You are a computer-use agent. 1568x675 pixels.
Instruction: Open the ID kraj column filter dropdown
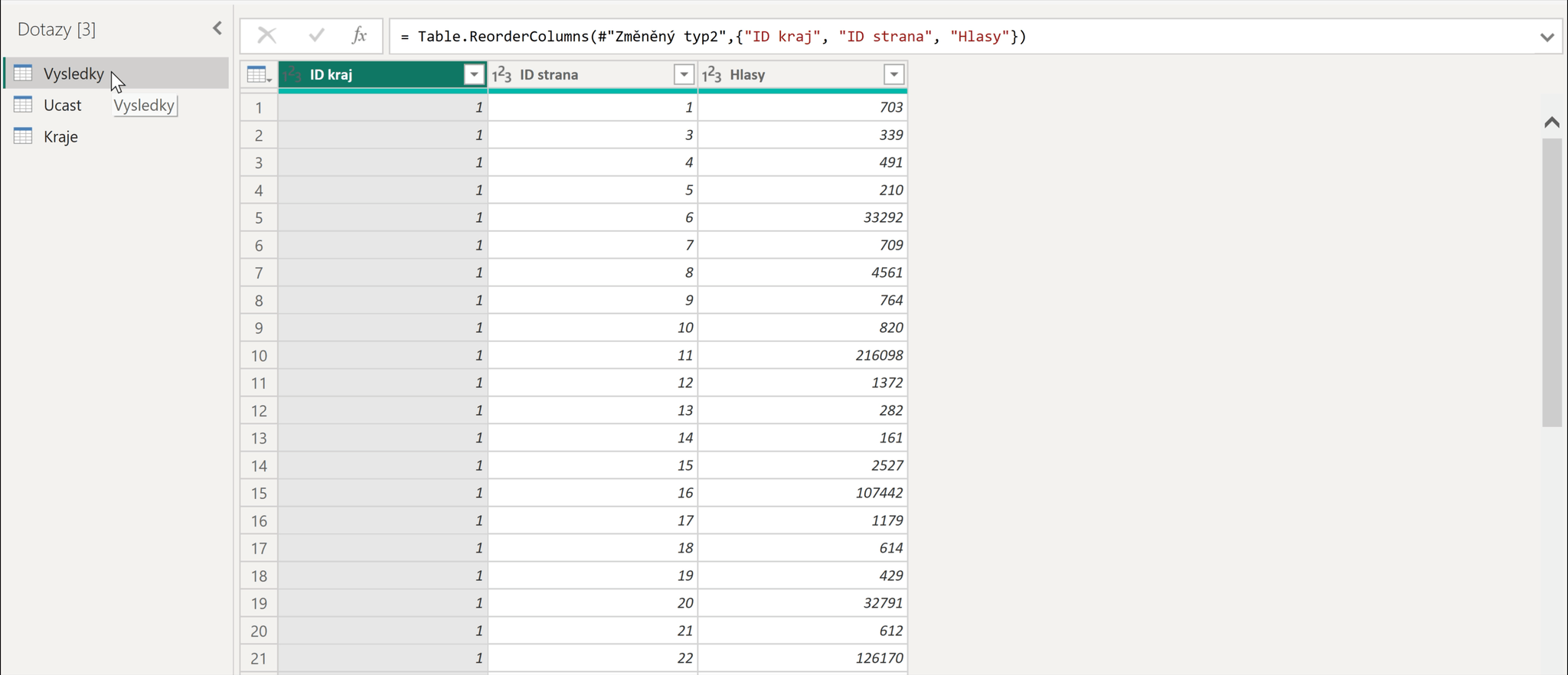(474, 74)
